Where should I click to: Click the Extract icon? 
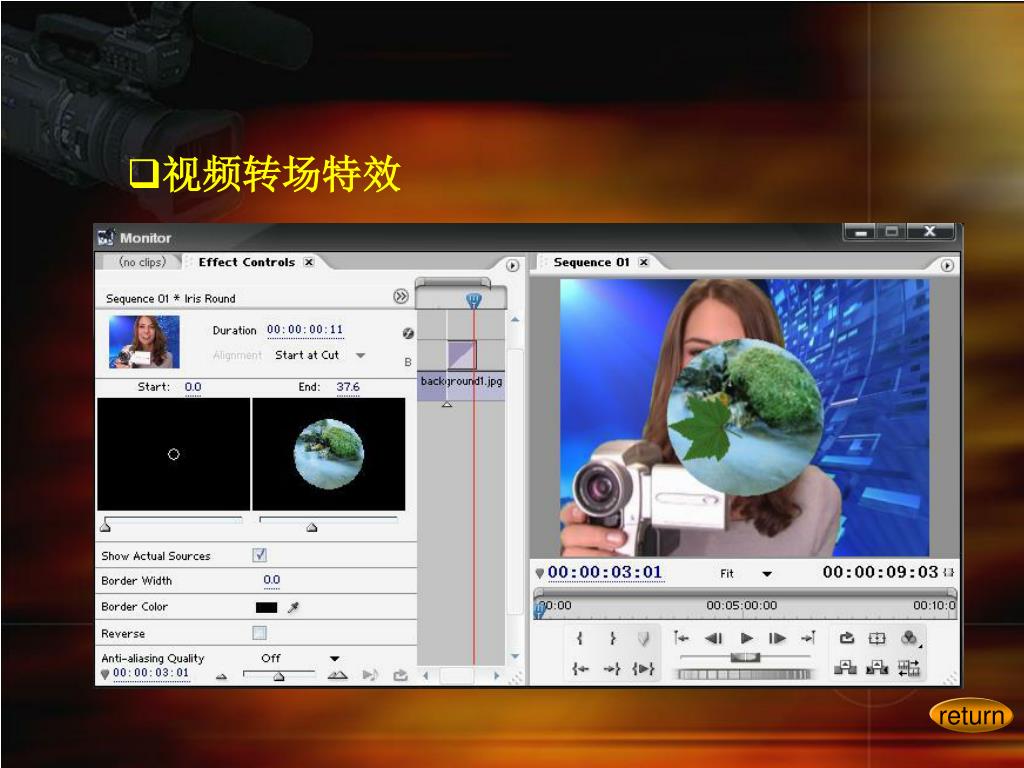pos(877,667)
